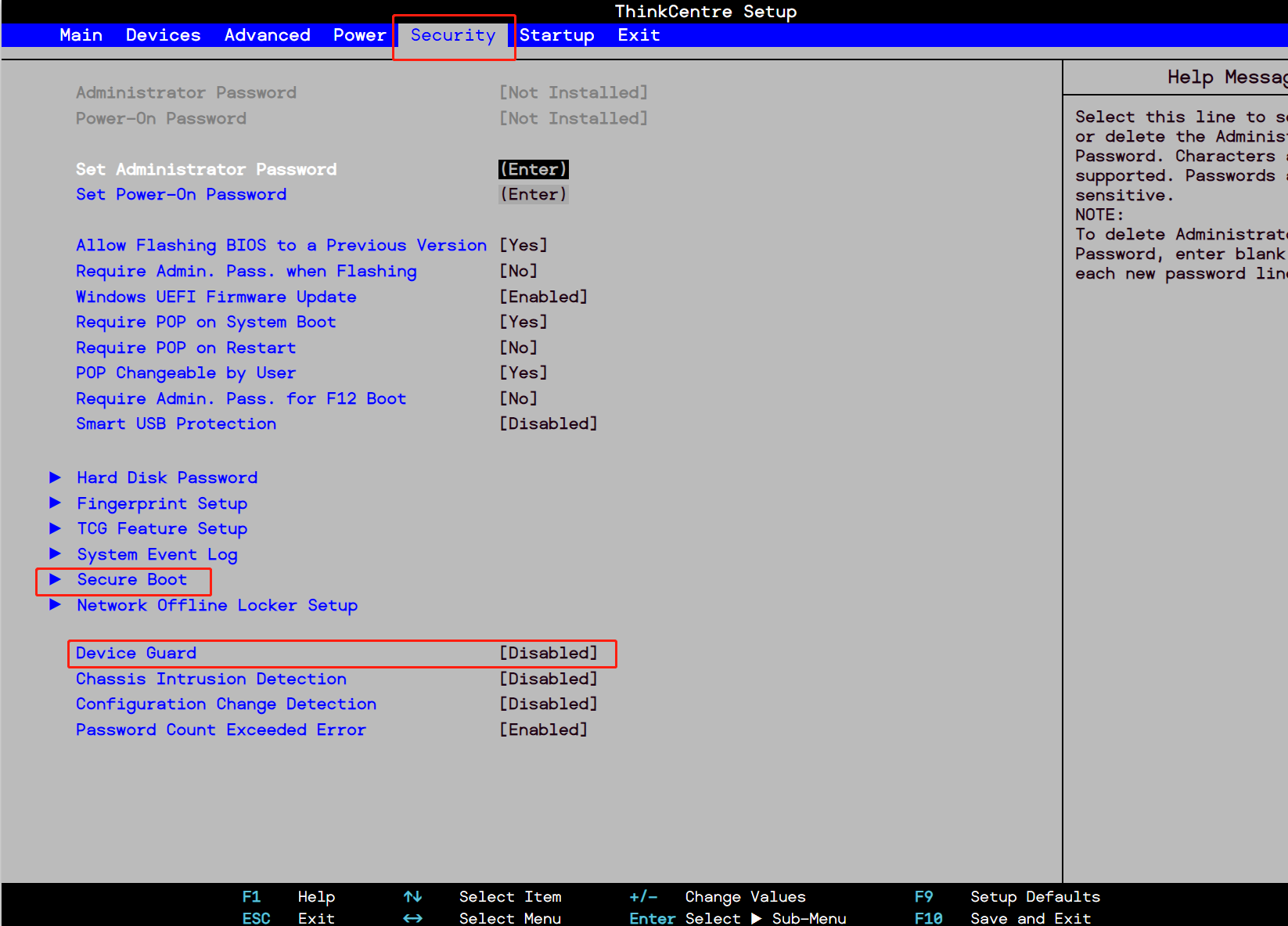Select Smart USB Protection

pyautogui.click(x=176, y=423)
